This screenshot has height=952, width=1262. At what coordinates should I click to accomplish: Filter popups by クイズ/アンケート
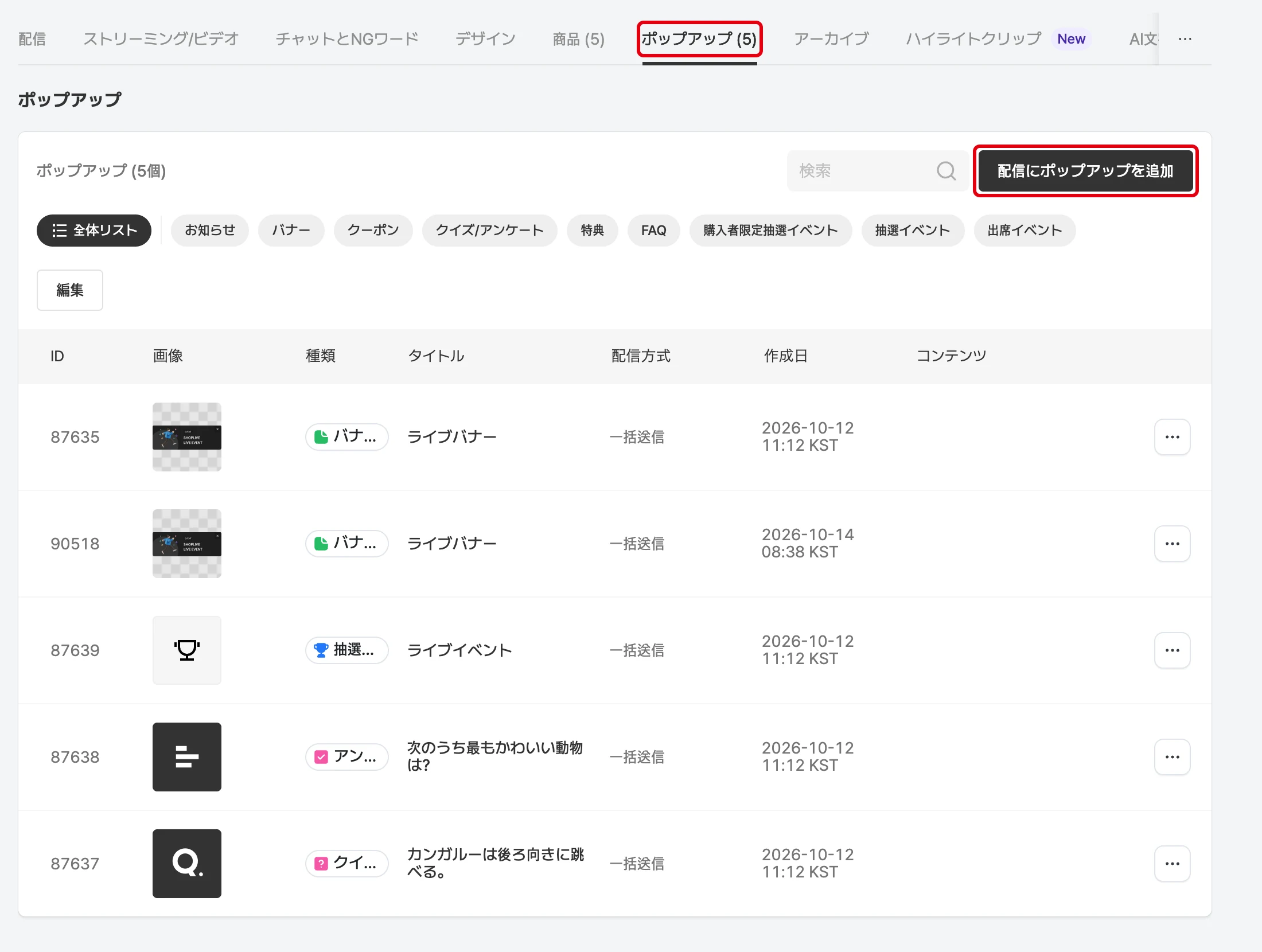click(x=490, y=231)
